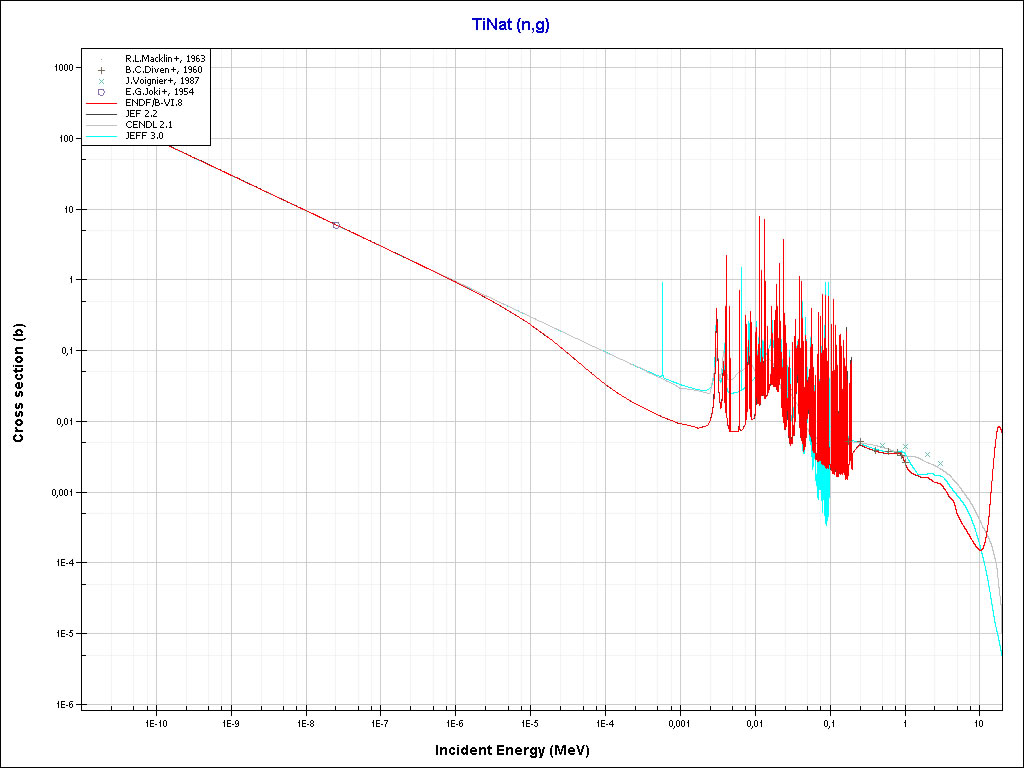Select the JEFF 3.0 legend label

click(144, 135)
